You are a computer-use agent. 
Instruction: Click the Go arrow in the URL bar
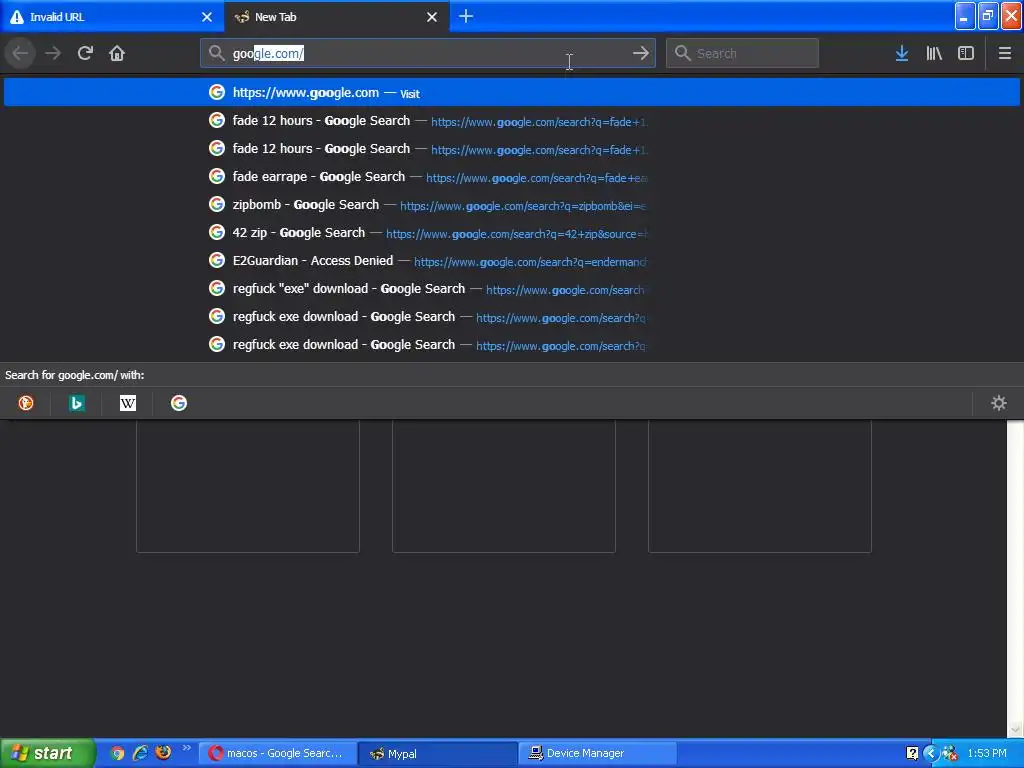pyautogui.click(x=641, y=53)
